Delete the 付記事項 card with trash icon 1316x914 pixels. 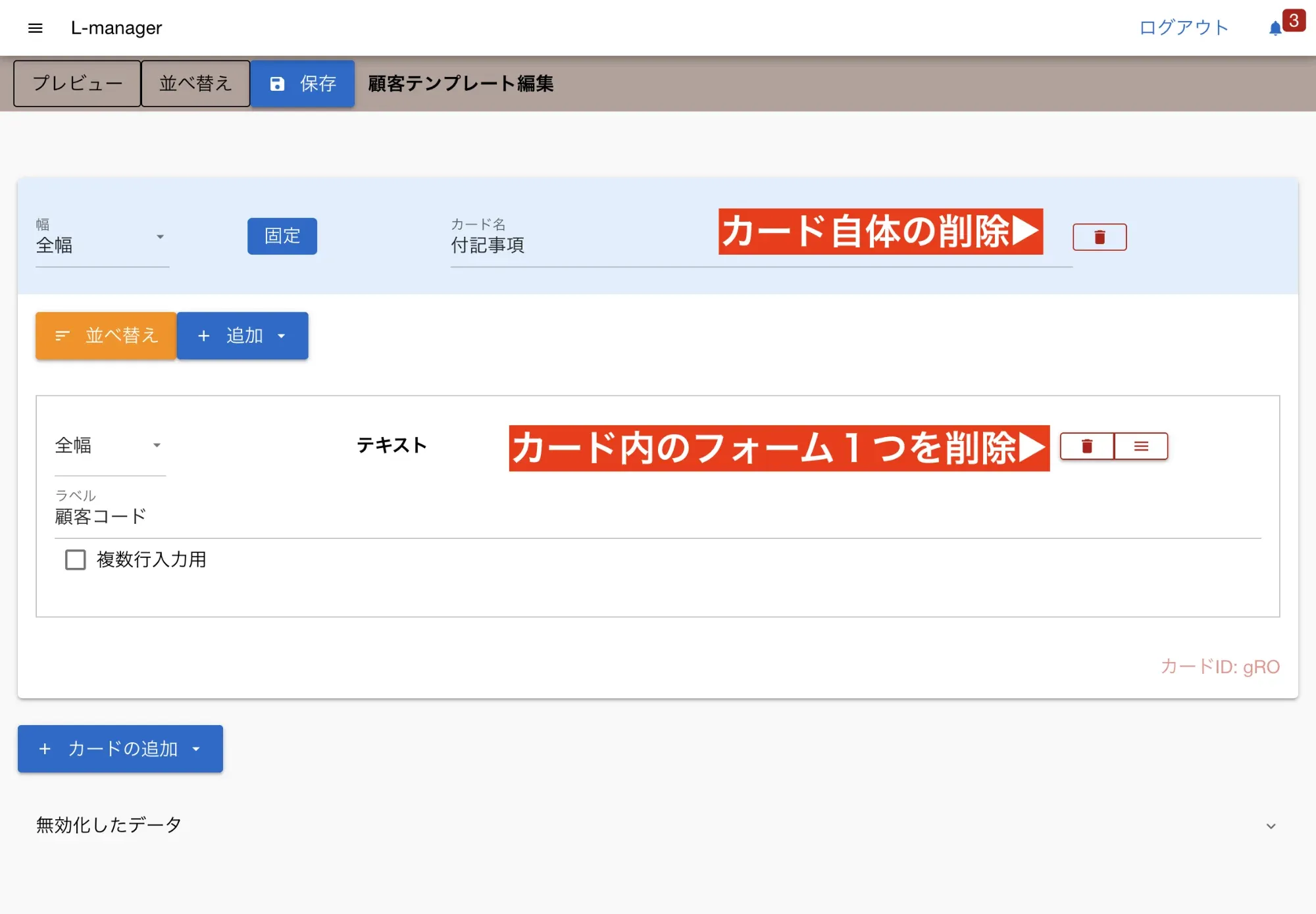click(1100, 237)
